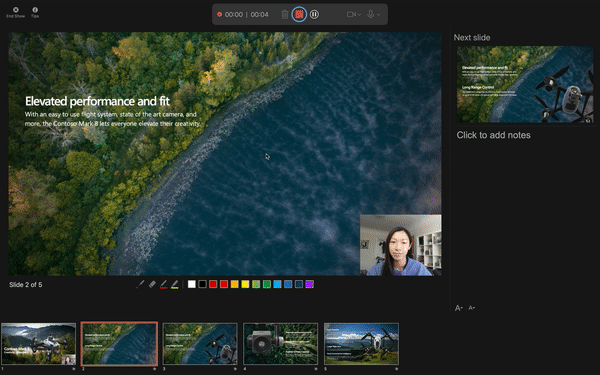600x375 pixels.
Task: Select slide 3 thumbnail in filmstrip
Action: [x=200, y=344]
